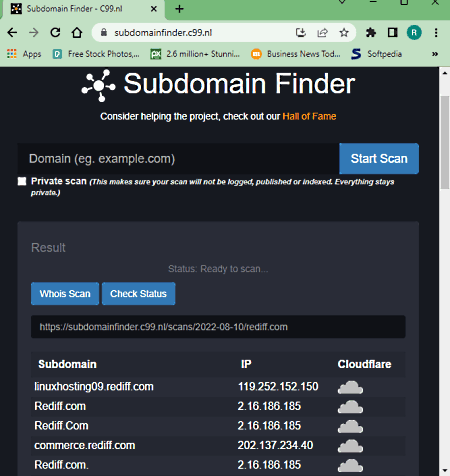Screen dimensions: 450x476
Task: Click Cloudflare cloud icon in the Rediff.Com row
Action: point(350,427)
